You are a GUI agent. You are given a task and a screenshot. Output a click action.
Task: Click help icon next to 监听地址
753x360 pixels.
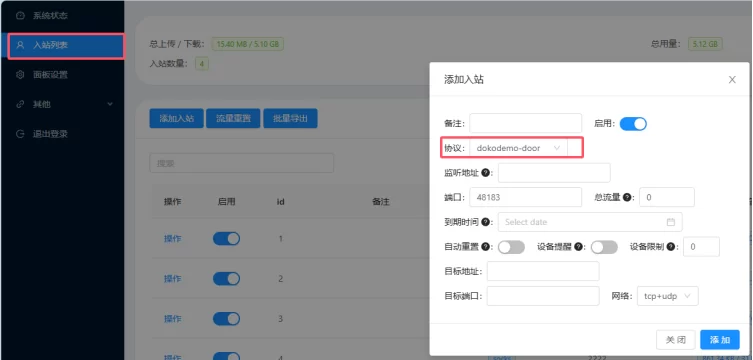point(485,173)
